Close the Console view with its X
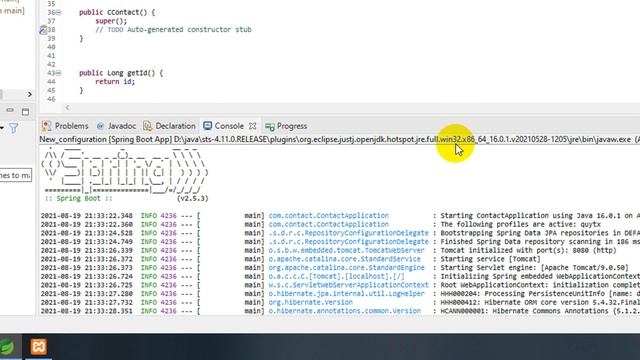640x360 pixels. 253,126
